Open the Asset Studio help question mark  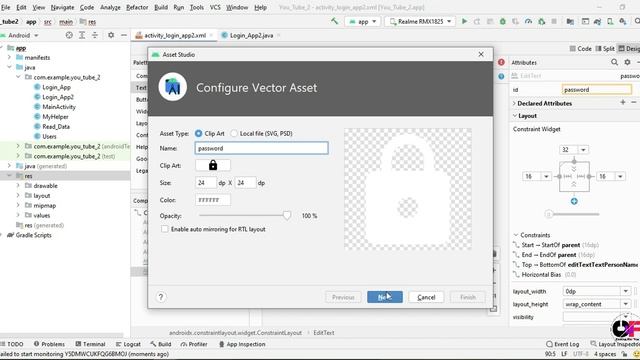[161, 297]
